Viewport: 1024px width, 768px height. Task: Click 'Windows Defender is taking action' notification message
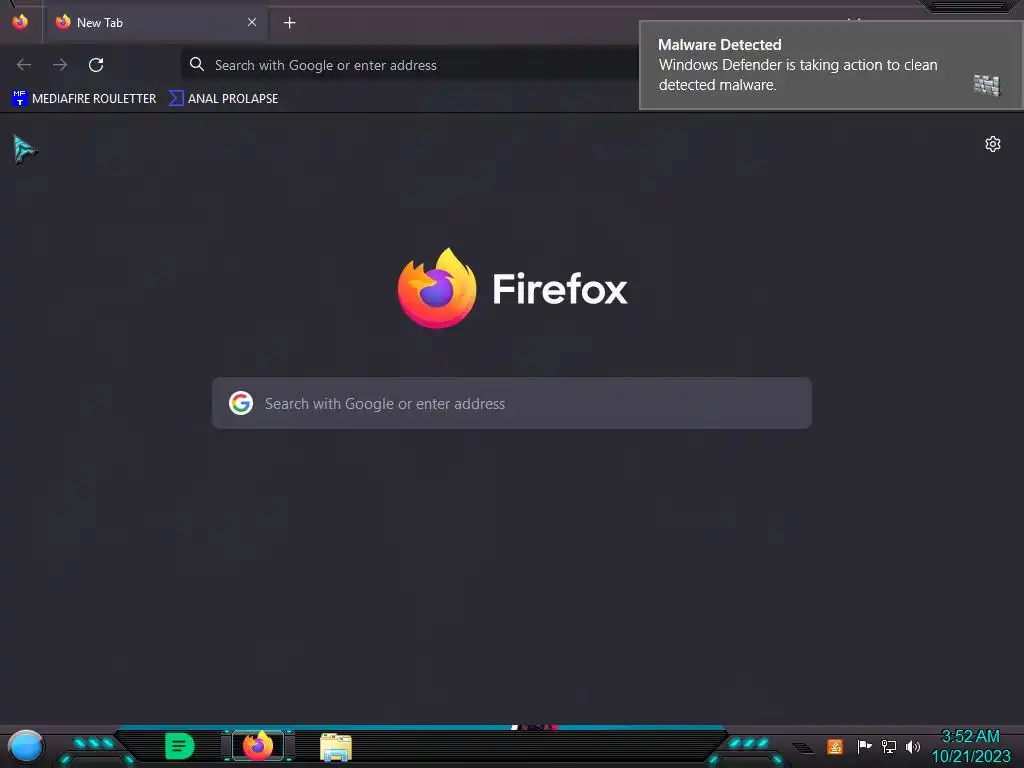pos(798,74)
